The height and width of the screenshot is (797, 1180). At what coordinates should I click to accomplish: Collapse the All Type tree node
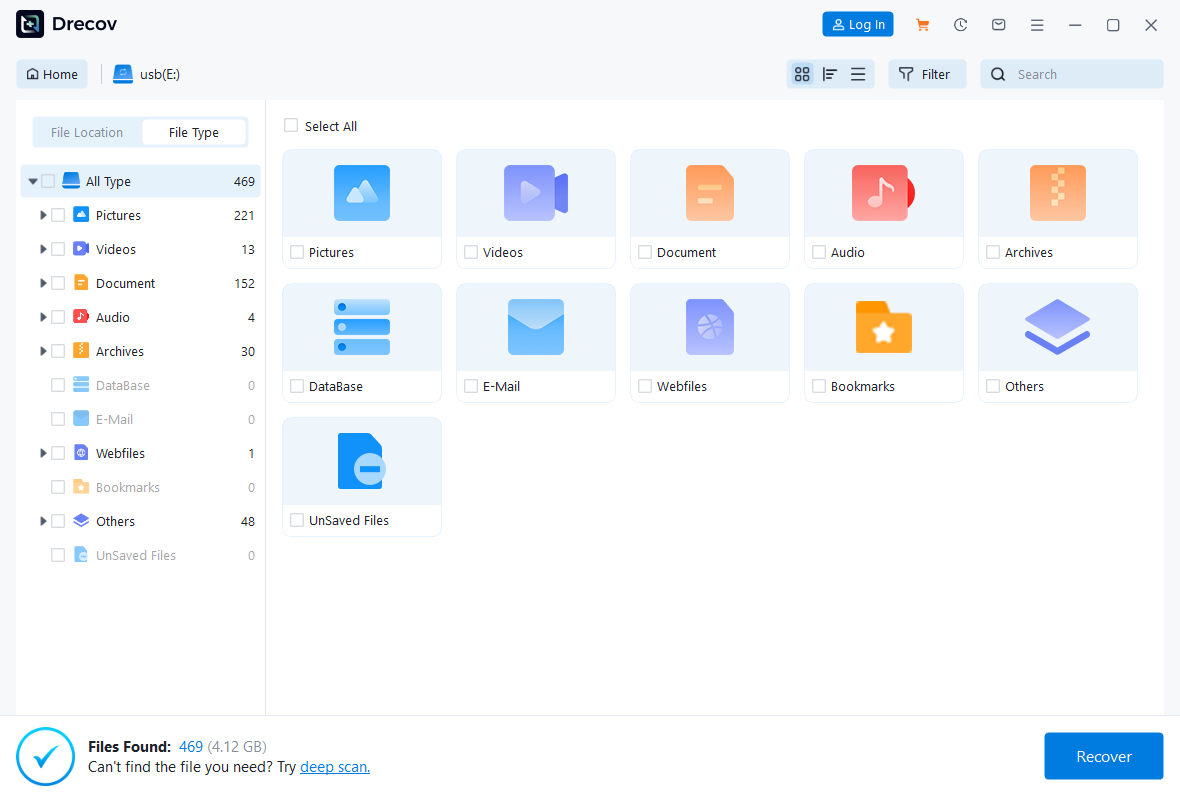tap(33, 181)
